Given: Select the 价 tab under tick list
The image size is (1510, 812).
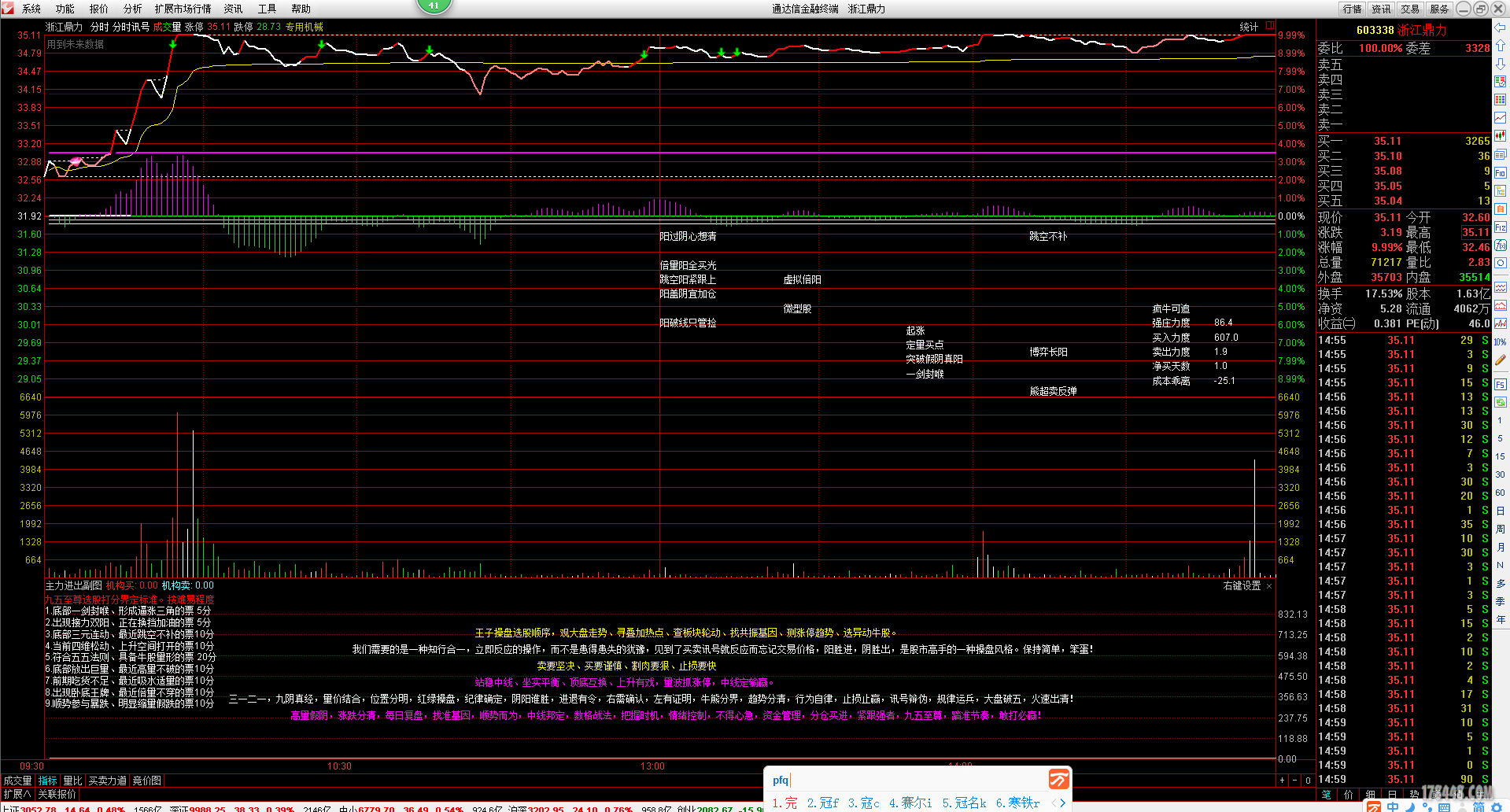Looking at the screenshot, I should (1349, 794).
